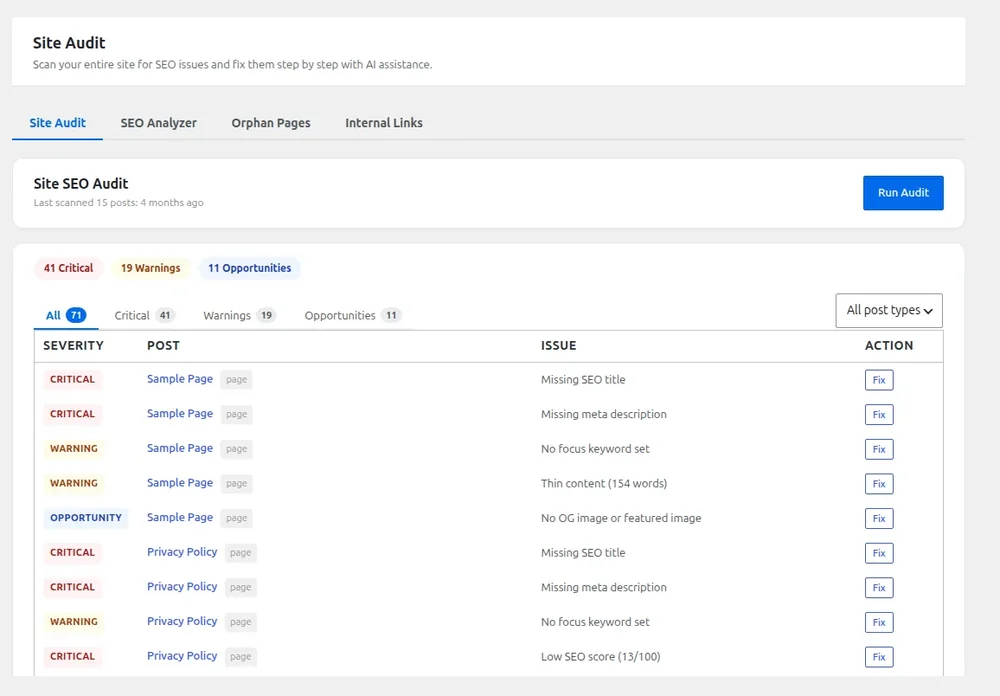Open Sample Page link in No focus keyword row

coord(180,448)
